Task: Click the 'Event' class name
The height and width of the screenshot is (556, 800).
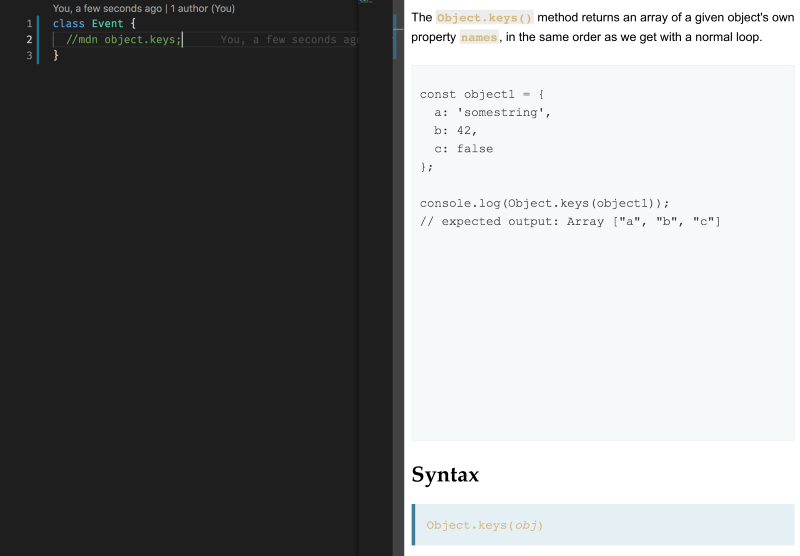Action: pos(108,23)
